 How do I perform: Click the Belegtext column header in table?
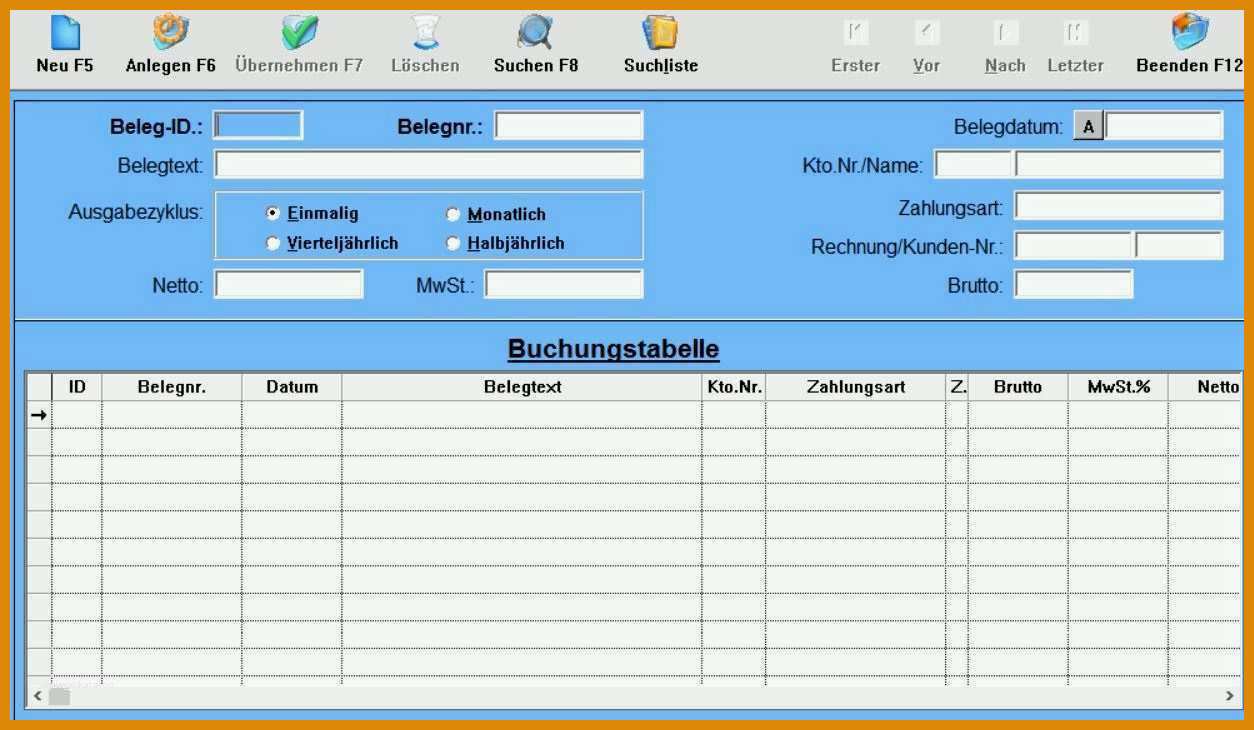[x=522, y=387]
